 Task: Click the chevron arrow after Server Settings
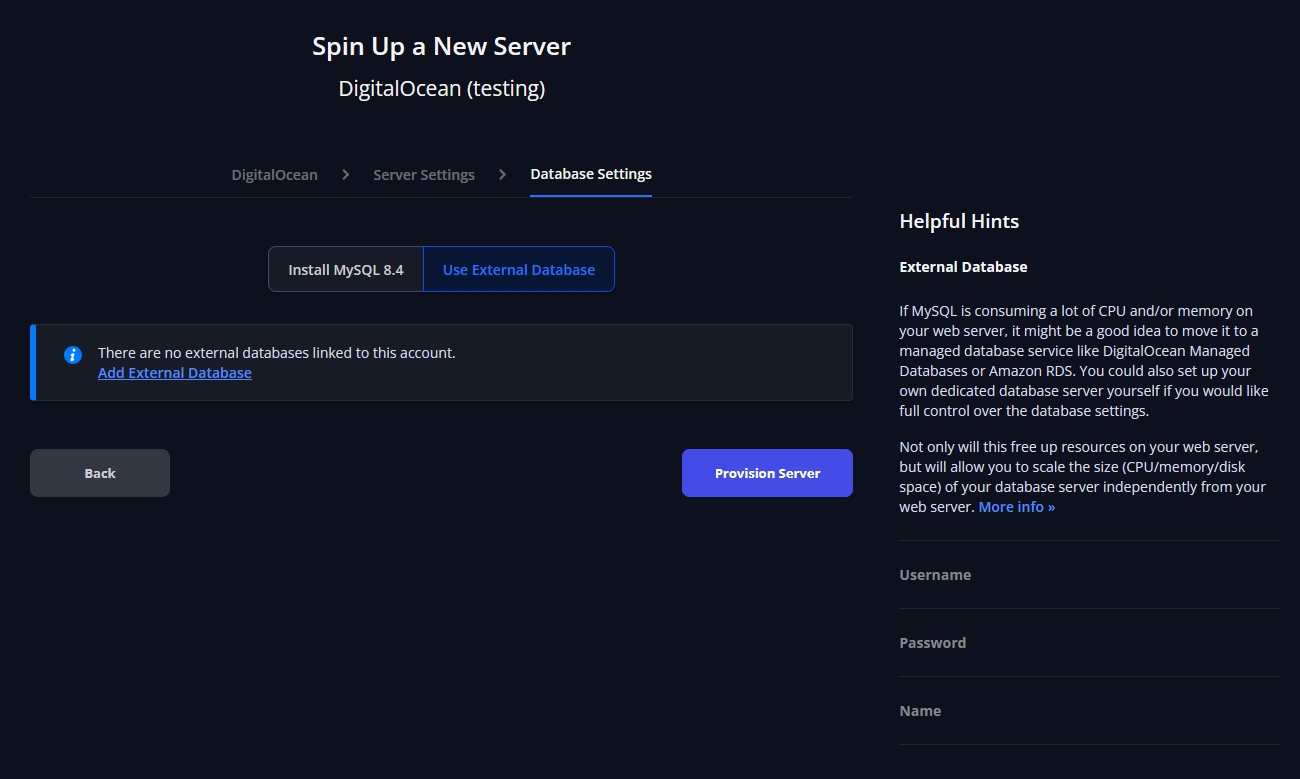point(502,175)
